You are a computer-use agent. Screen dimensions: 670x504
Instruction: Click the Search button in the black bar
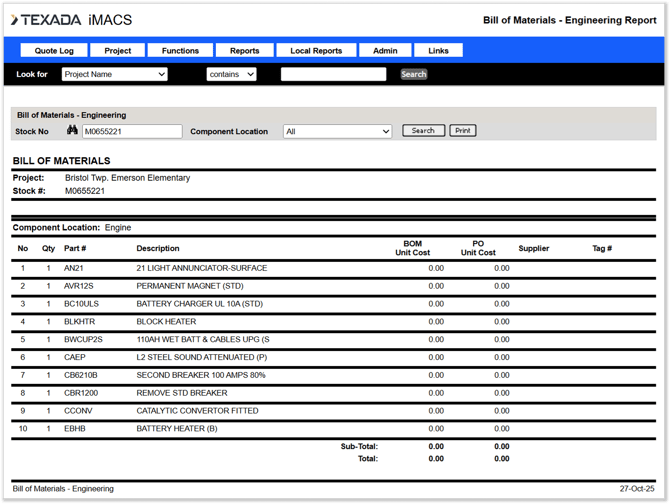[x=413, y=74]
